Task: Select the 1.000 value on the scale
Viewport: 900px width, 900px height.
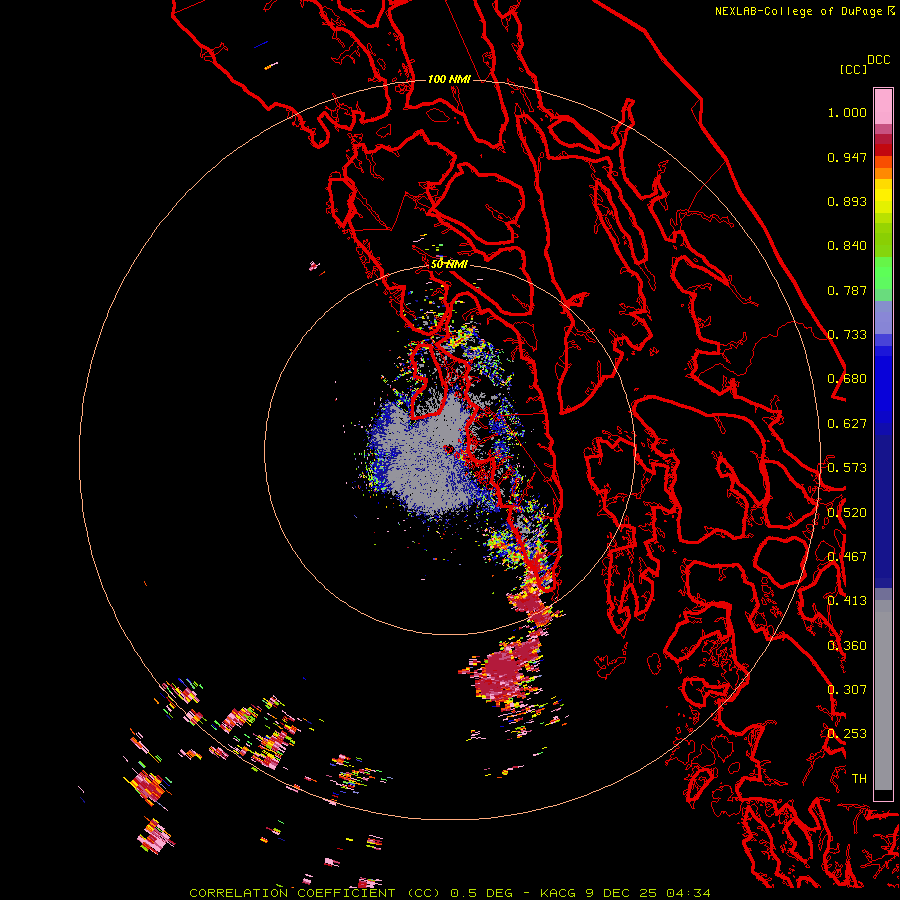Action: [x=847, y=112]
